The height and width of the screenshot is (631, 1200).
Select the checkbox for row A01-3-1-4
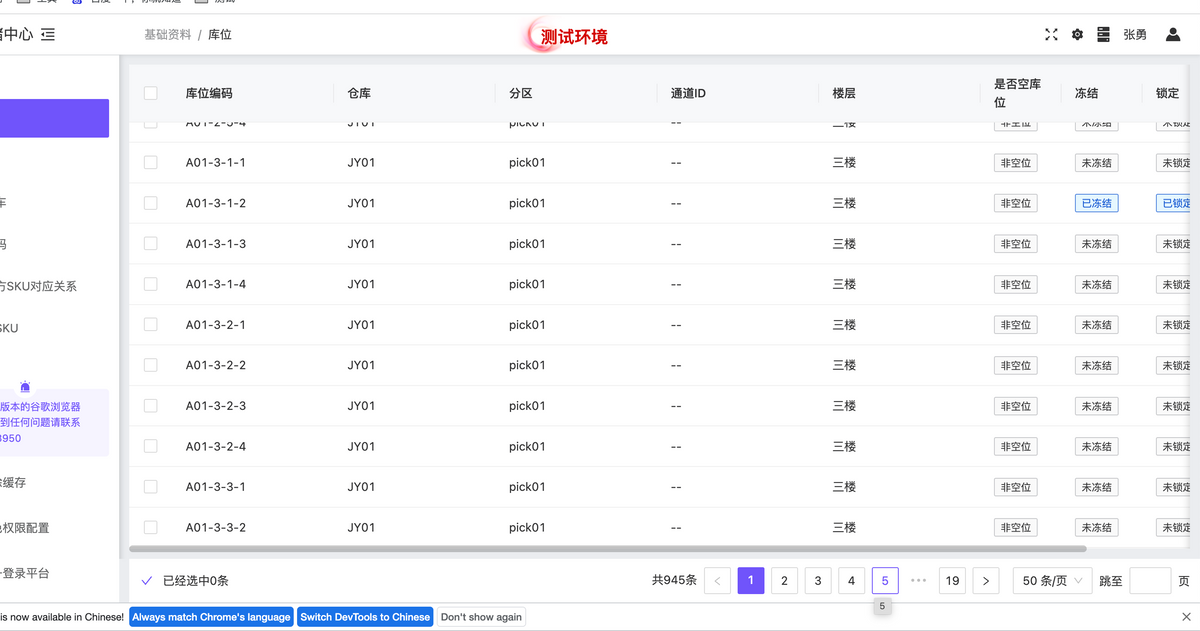(x=151, y=284)
